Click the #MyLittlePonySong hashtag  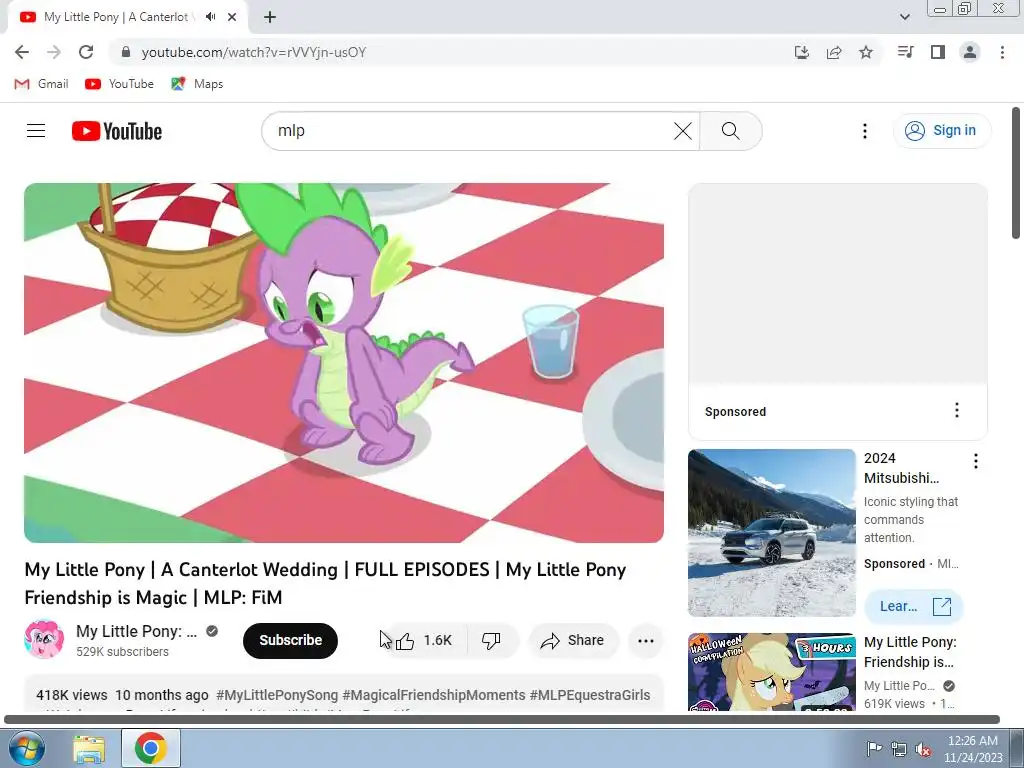(x=277, y=695)
